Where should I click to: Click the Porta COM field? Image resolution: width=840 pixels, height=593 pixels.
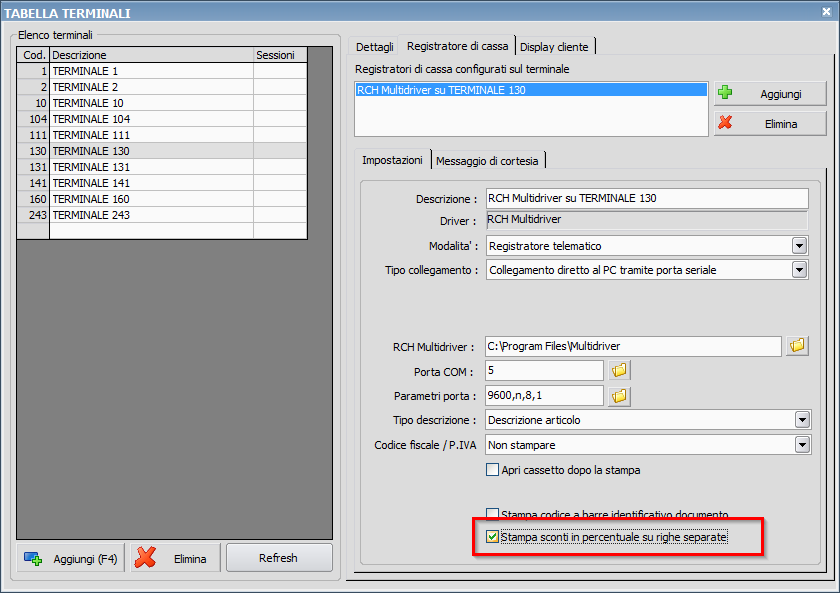click(x=544, y=371)
